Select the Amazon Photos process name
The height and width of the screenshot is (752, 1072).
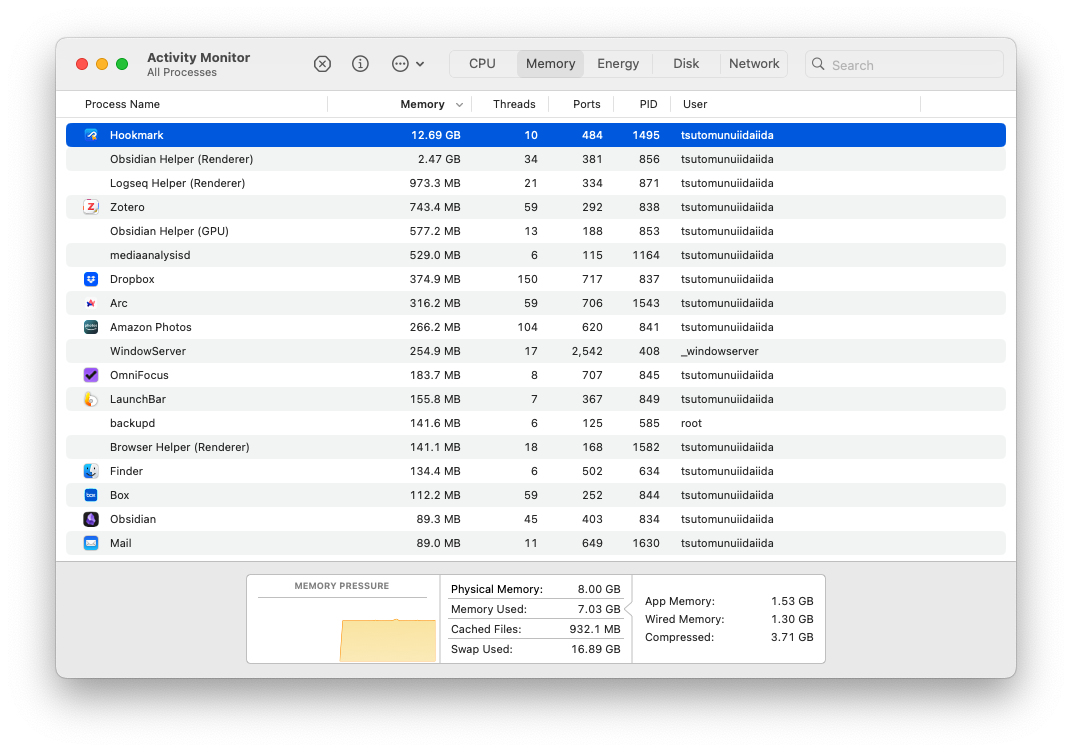click(150, 327)
